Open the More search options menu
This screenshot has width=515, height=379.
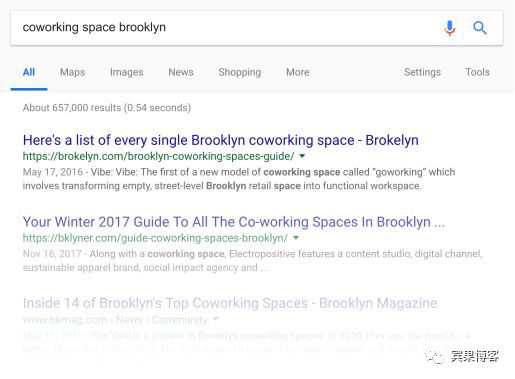coord(298,72)
